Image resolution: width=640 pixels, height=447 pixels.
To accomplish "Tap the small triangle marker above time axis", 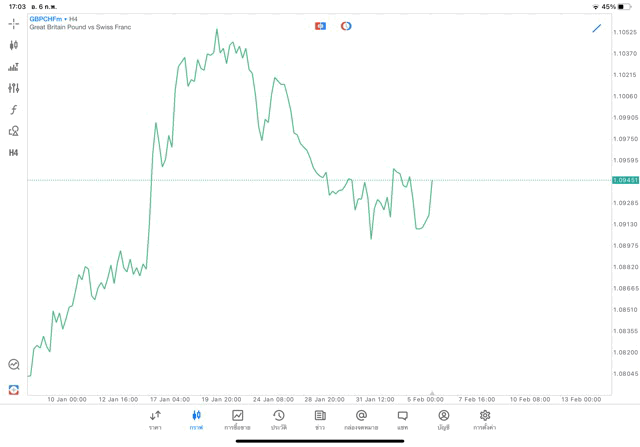I will [x=432, y=394].
